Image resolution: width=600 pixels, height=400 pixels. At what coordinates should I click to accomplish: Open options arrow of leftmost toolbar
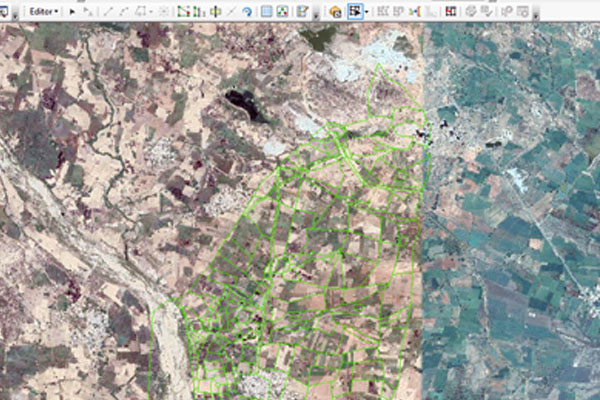tap(15, 15)
